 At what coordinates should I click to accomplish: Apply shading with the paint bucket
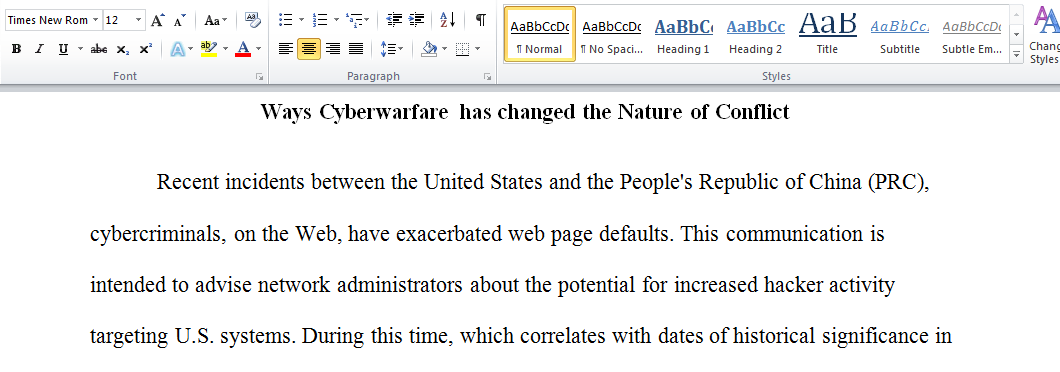coord(429,49)
